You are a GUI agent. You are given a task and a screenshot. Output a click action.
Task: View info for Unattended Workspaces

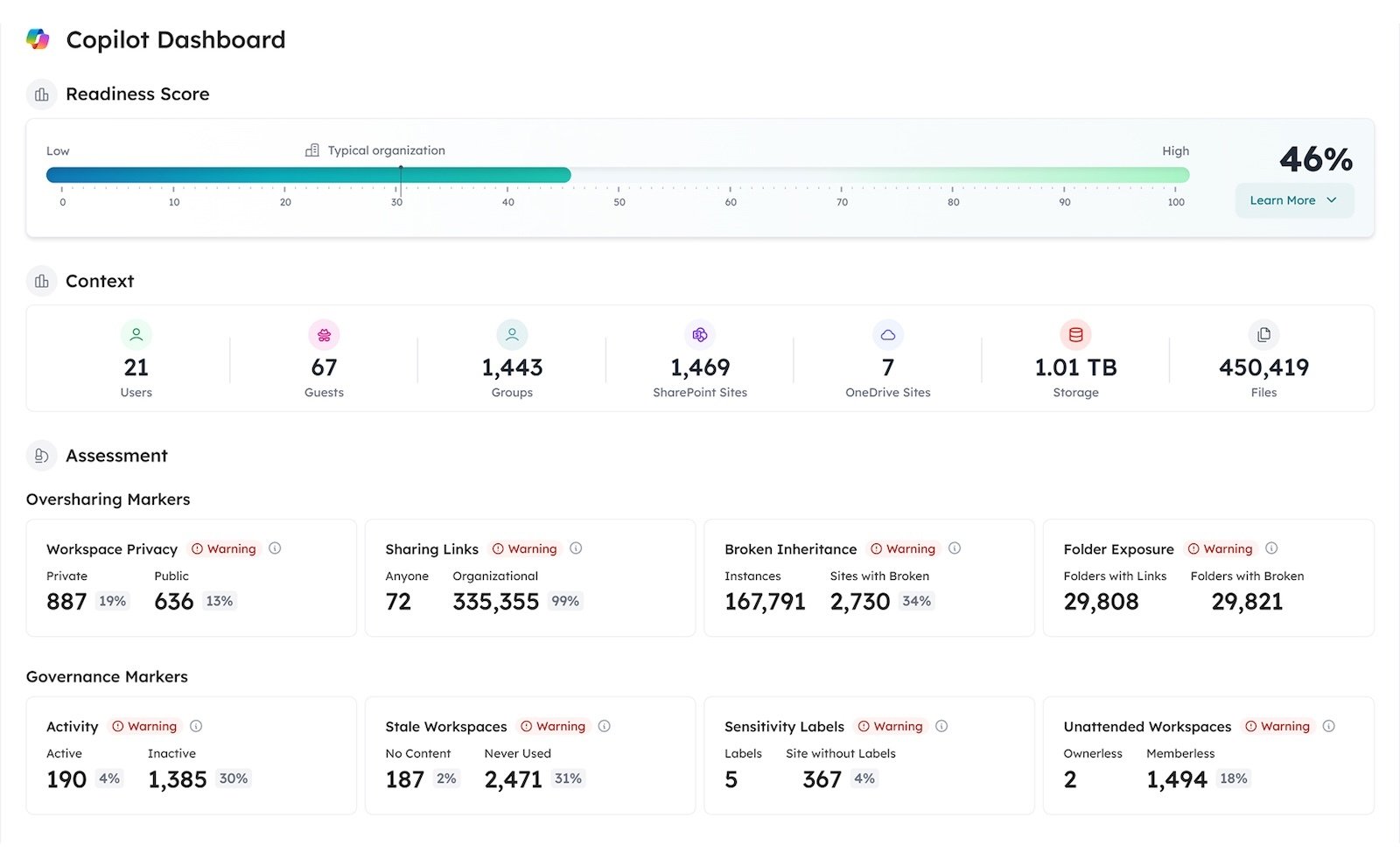point(1328,726)
